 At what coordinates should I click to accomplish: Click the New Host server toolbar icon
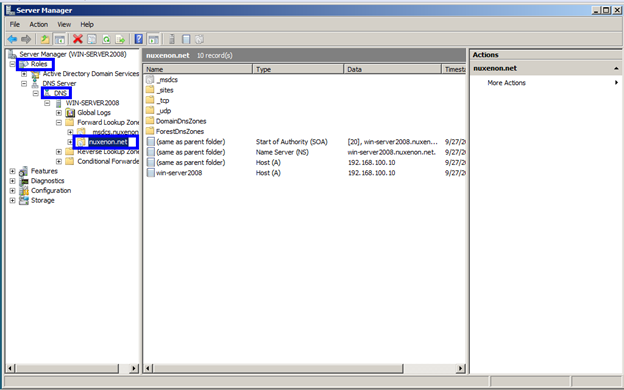pos(172,39)
